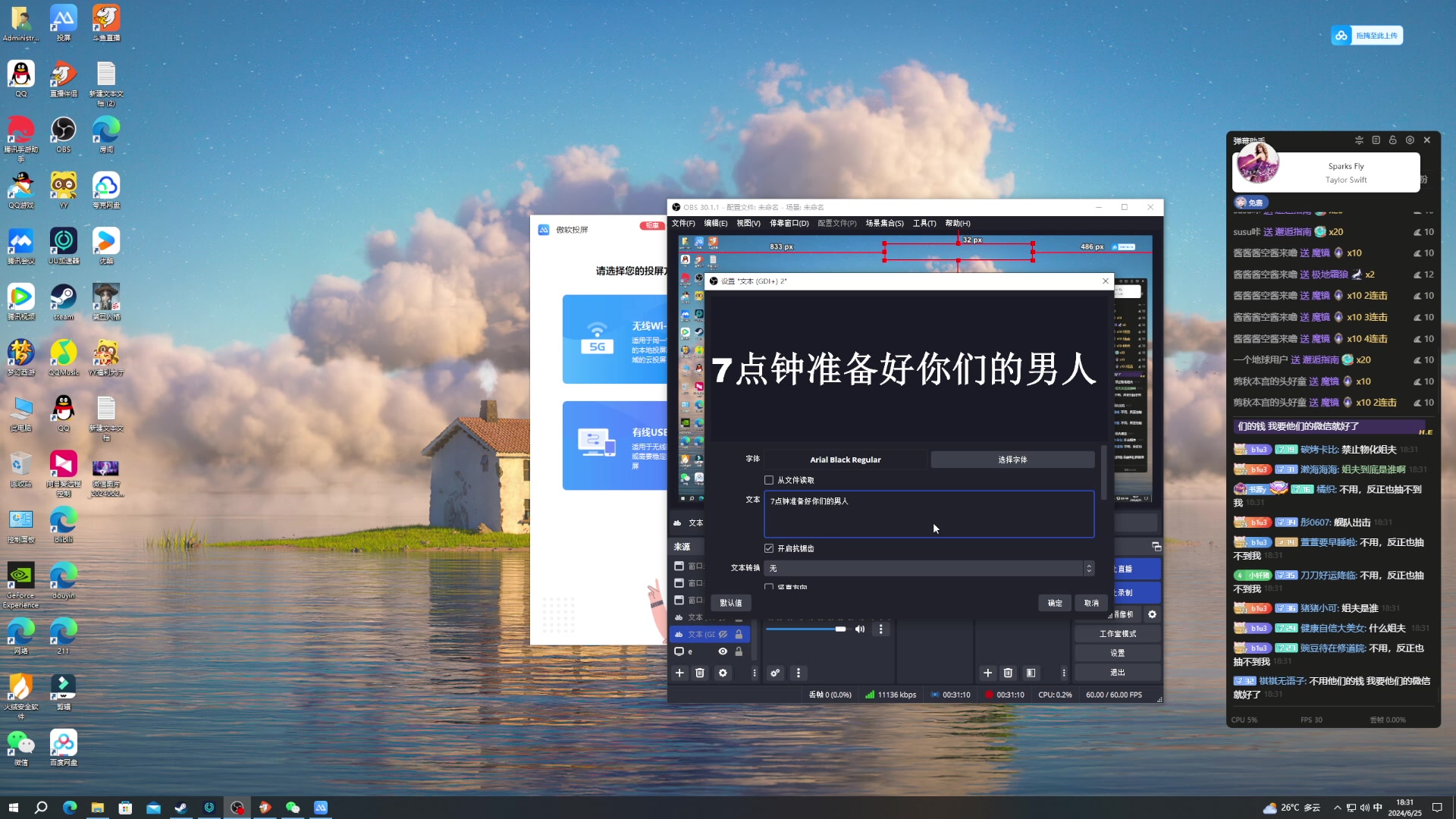1456x819 pixels.
Task: Click into the 文本 input box
Action: pos(928,516)
